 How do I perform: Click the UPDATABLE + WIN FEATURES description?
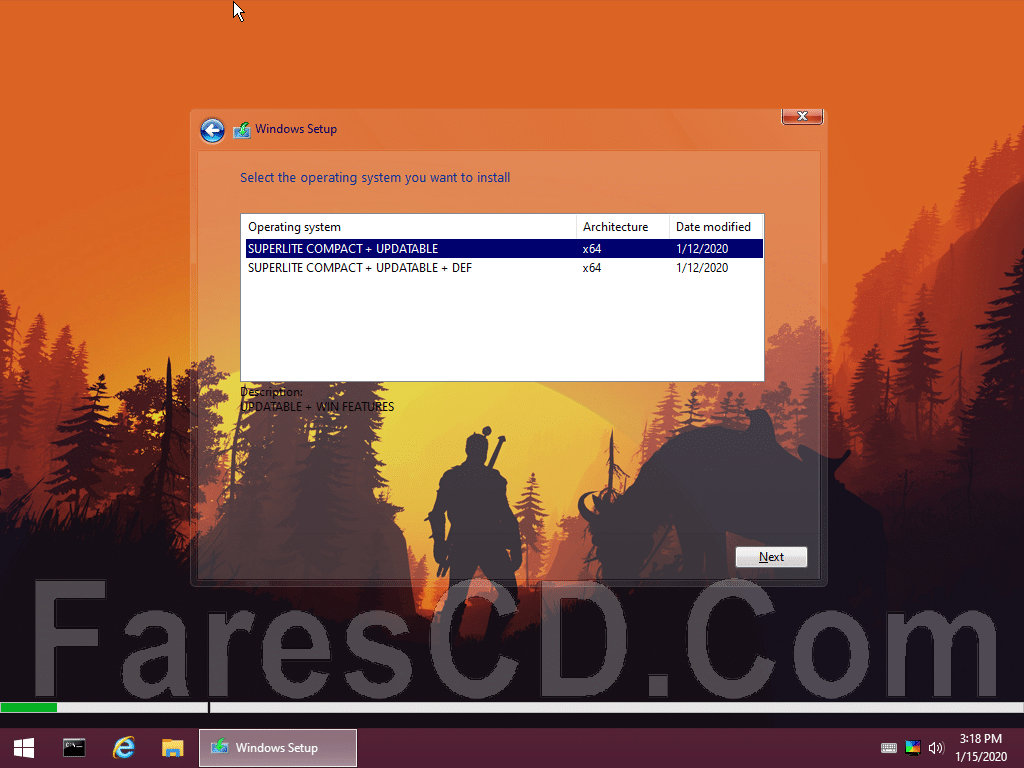click(x=317, y=407)
